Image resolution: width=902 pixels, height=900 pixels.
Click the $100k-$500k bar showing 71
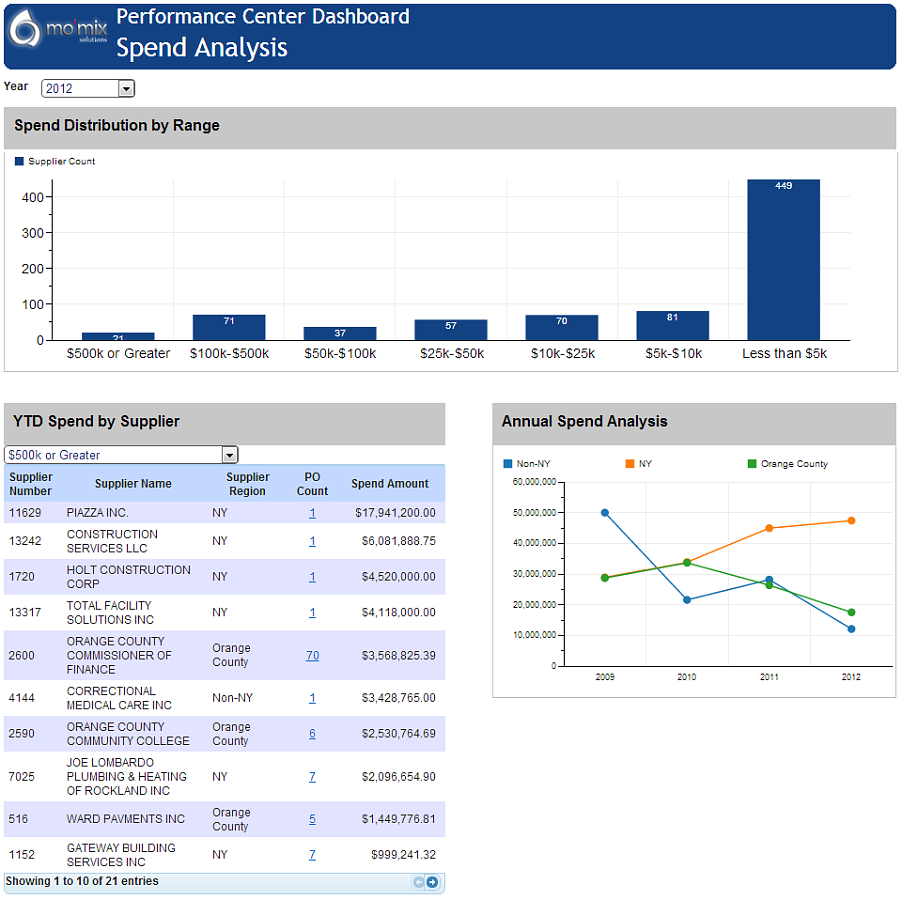point(229,328)
